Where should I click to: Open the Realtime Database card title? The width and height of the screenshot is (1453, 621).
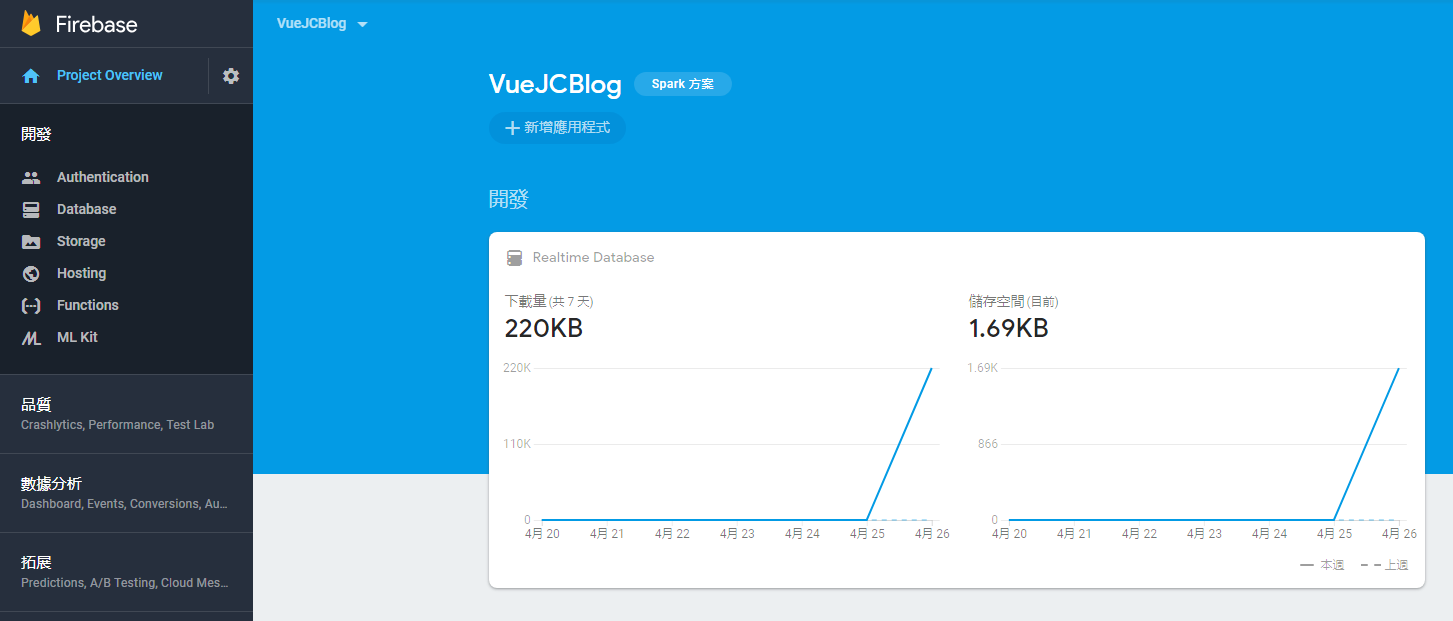[593, 257]
